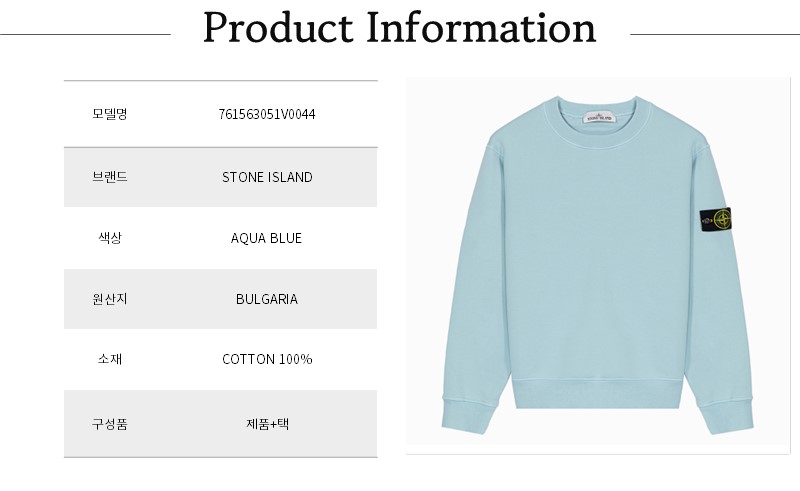This screenshot has width=800, height=491.
Task: Click the STONE ISLAND brand value
Action: (267, 177)
